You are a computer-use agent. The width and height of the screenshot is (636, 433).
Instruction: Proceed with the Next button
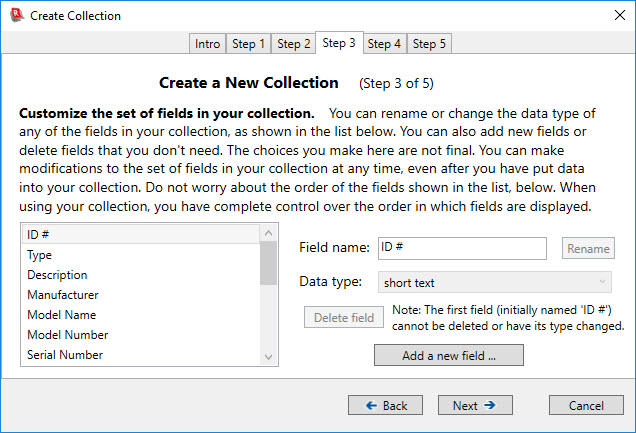(475, 405)
